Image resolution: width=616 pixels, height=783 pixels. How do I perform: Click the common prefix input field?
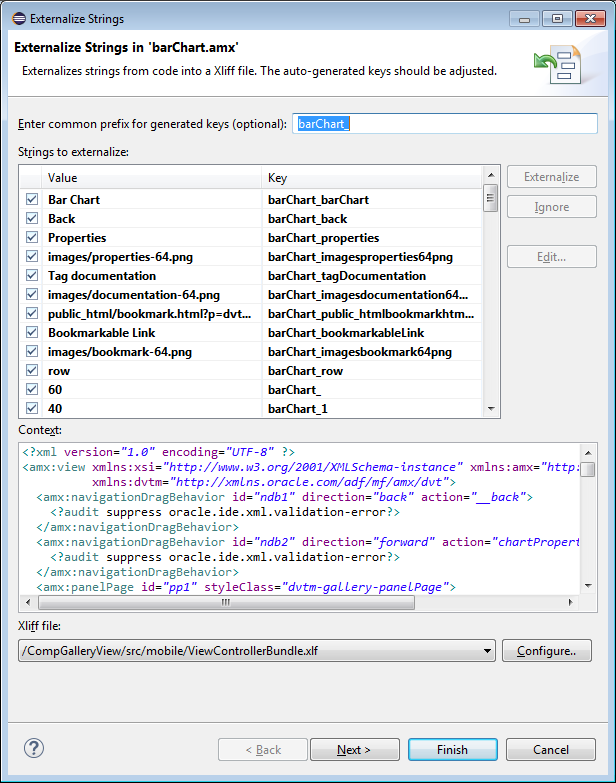click(x=445, y=123)
